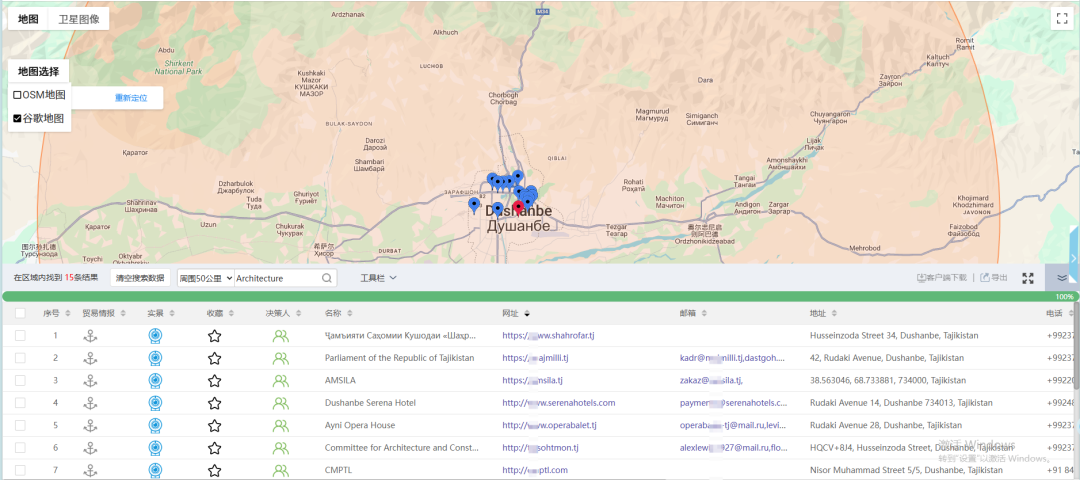Click 清空搜索数据 button
The height and width of the screenshot is (480, 1080).
(x=141, y=278)
